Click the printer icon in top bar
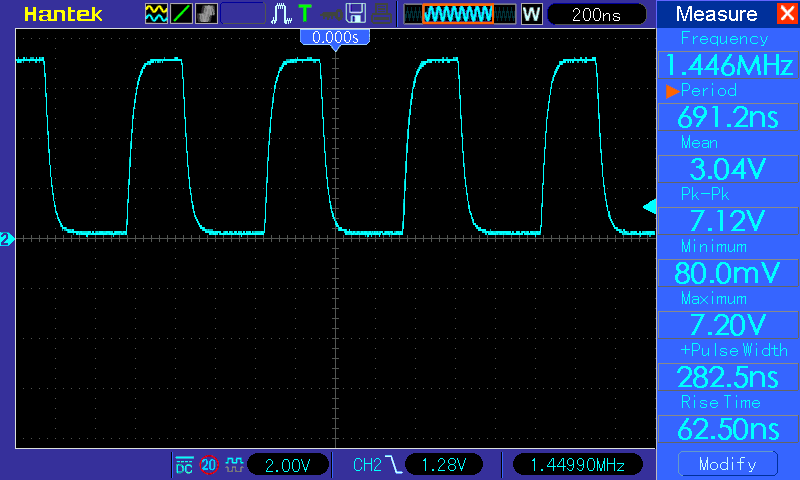The height and width of the screenshot is (480, 800). (x=380, y=14)
